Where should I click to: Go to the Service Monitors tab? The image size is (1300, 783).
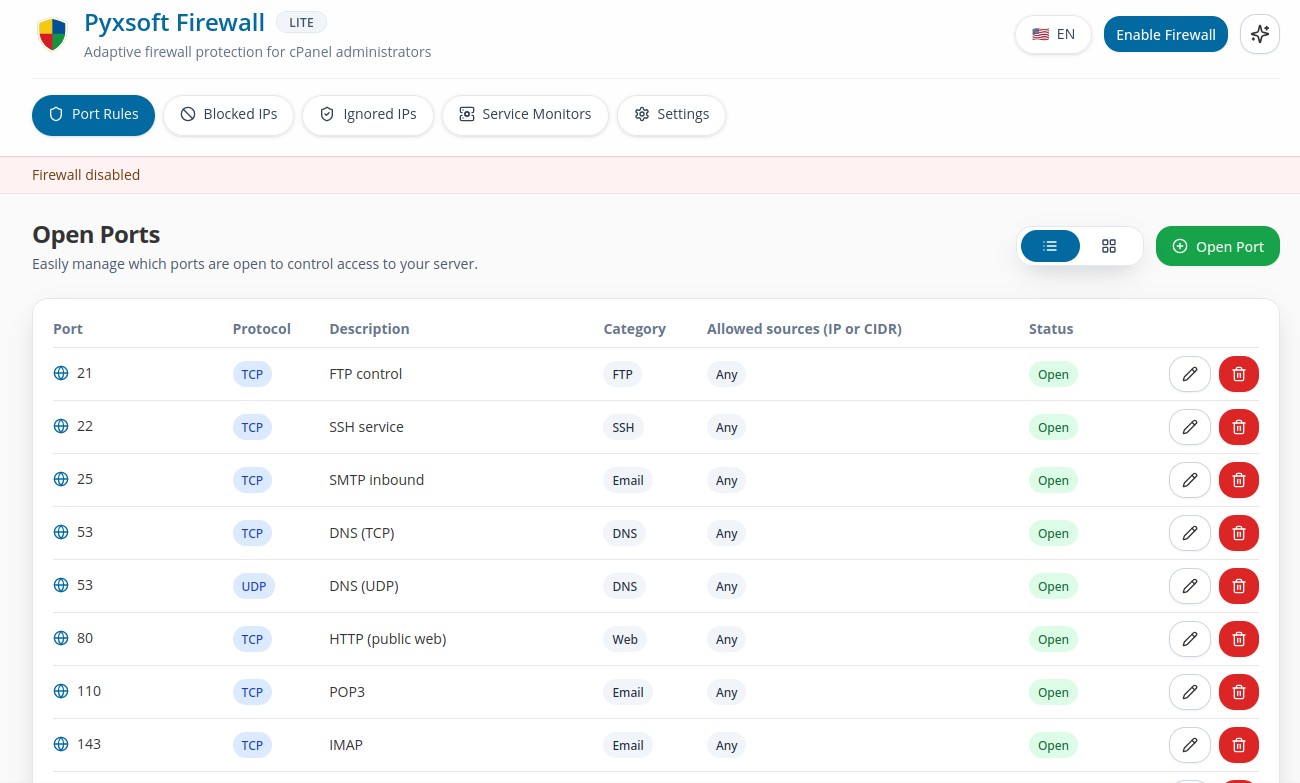click(524, 114)
